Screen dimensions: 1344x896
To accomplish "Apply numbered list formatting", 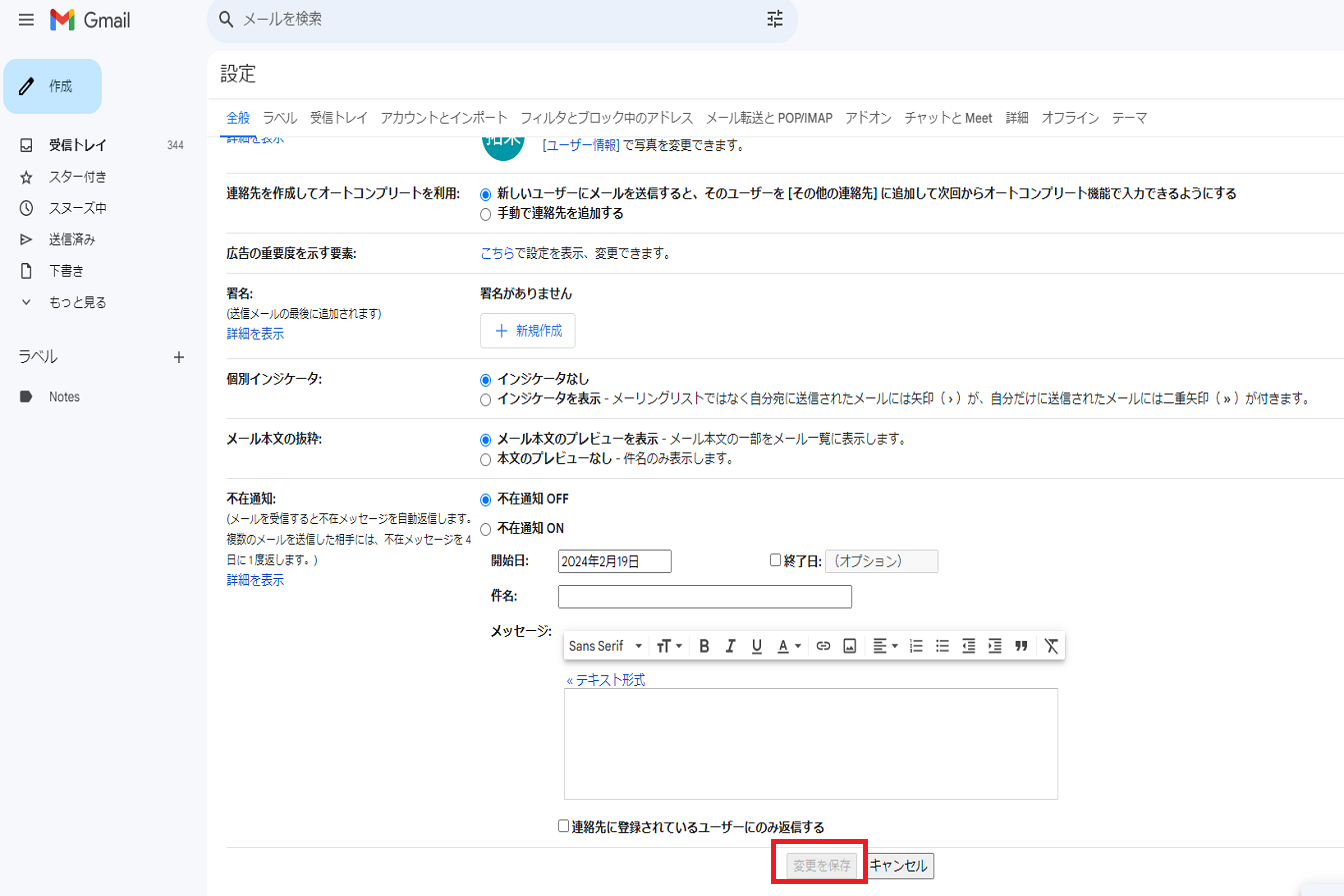I will 916,646.
